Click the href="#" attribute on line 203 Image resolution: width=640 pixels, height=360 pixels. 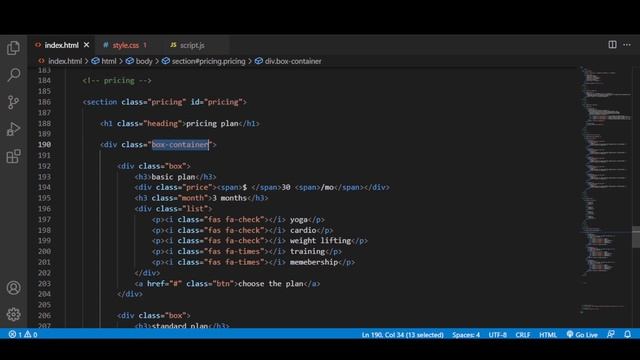pos(164,284)
